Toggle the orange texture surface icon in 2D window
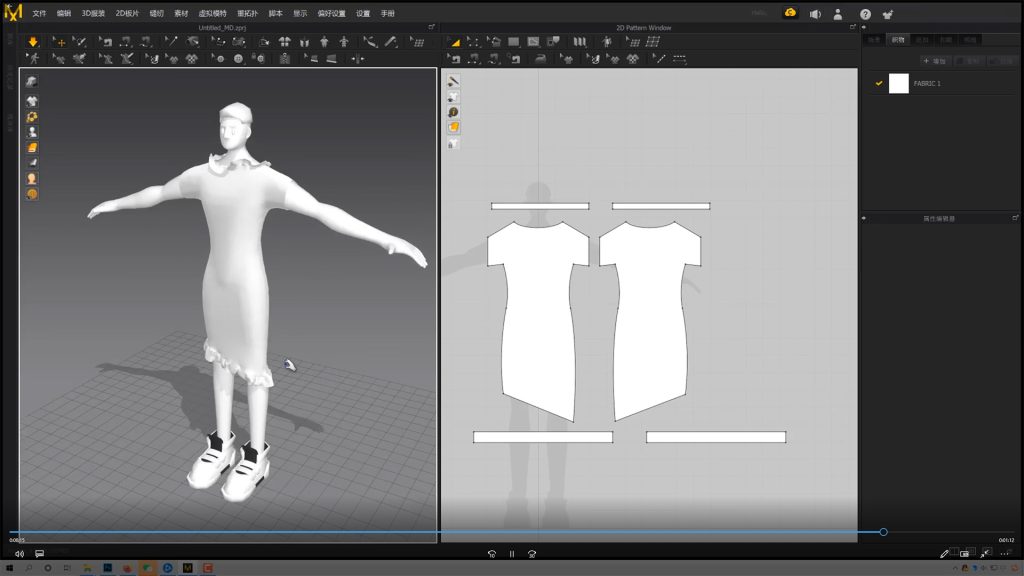The height and width of the screenshot is (576, 1024). (x=453, y=127)
